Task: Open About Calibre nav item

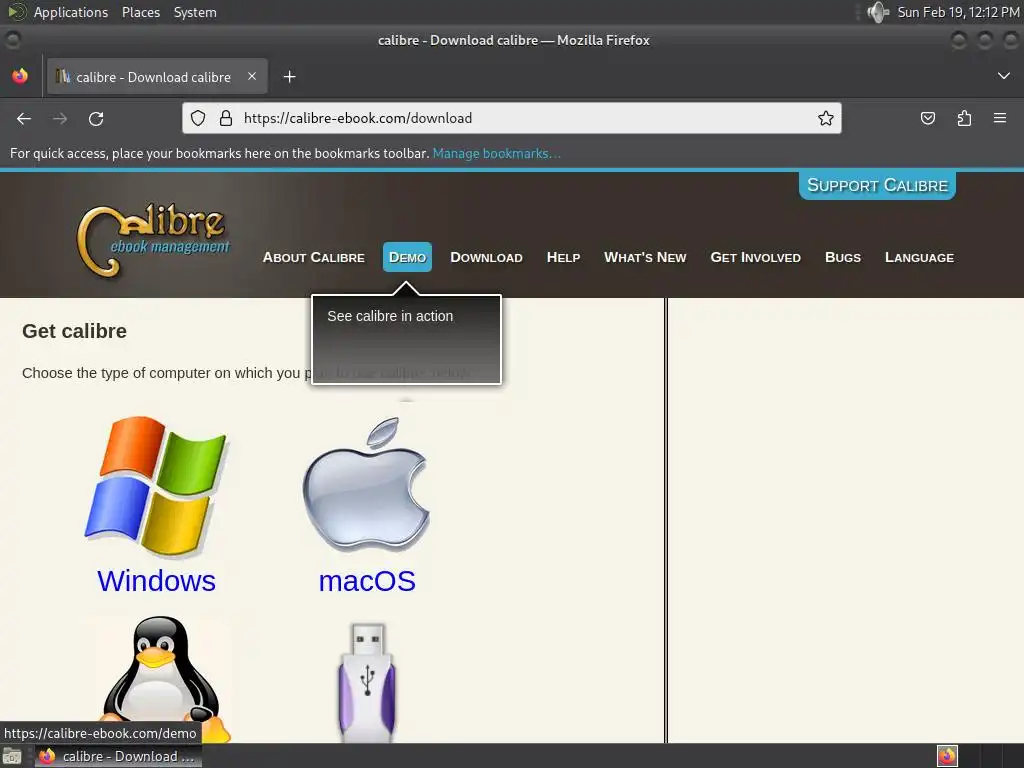Action: pyautogui.click(x=313, y=257)
